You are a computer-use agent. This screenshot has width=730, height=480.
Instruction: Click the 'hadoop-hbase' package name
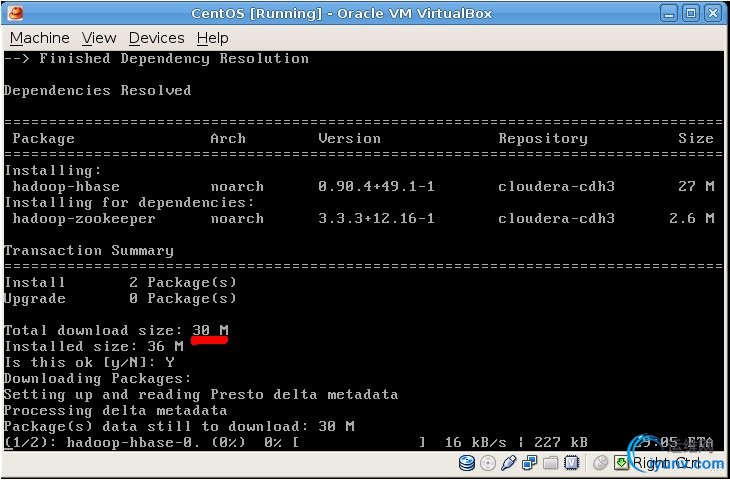tap(66, 187)
